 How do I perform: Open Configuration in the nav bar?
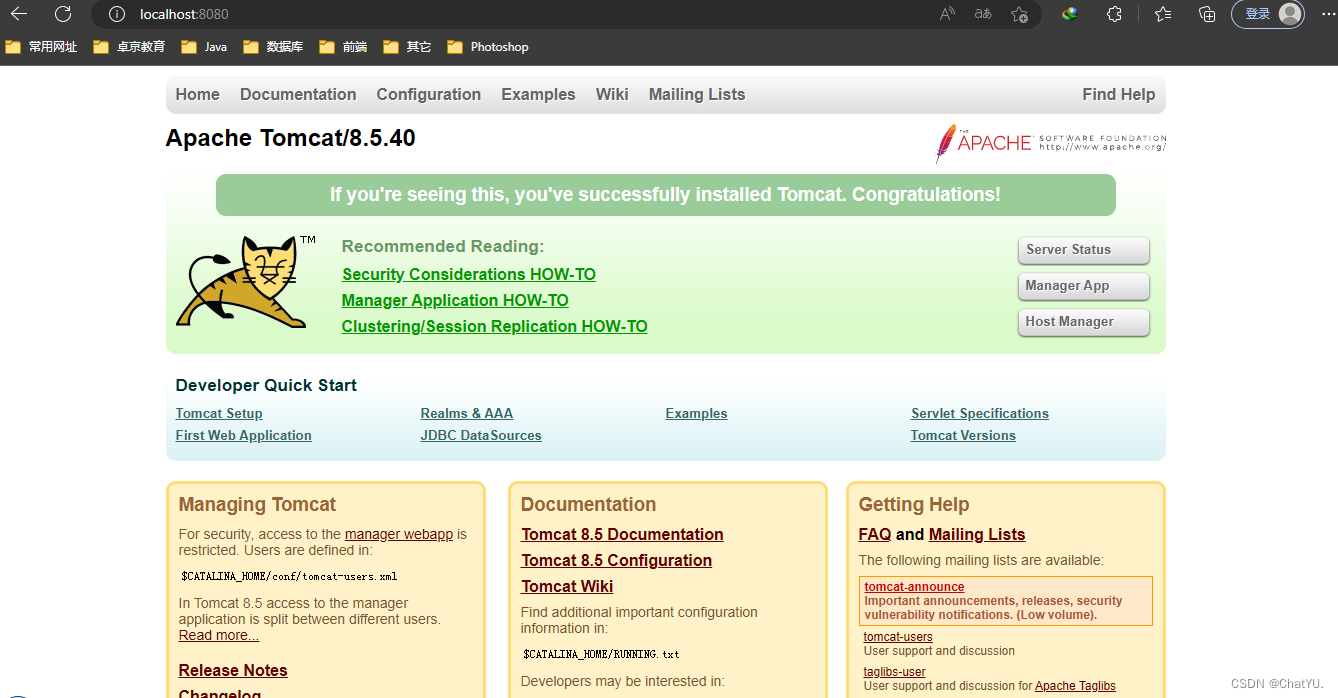(428, 94)
